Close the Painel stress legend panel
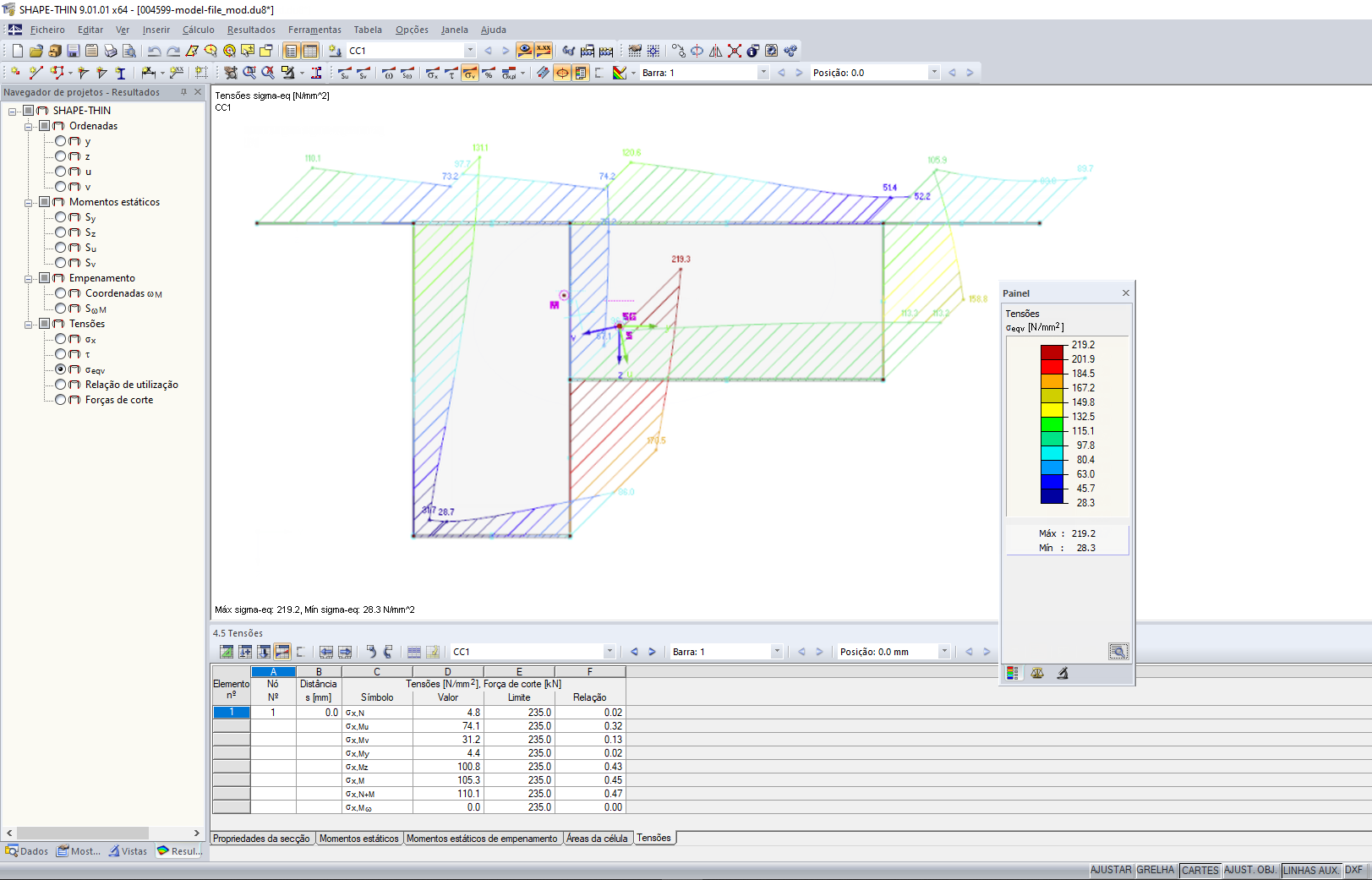 click(x=1126, y=293)
